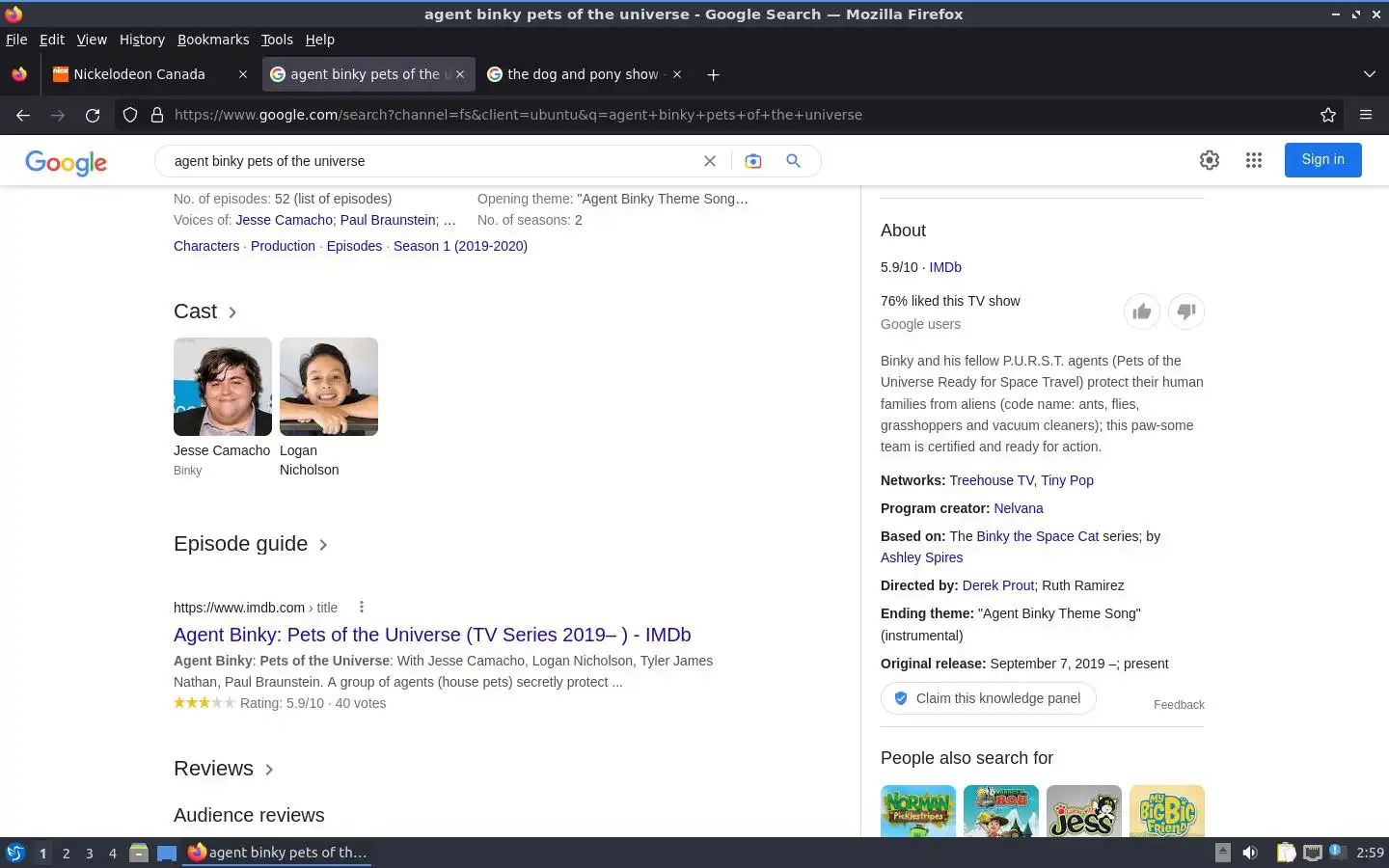Switch to the dog and pony show tab

[586, 74]
